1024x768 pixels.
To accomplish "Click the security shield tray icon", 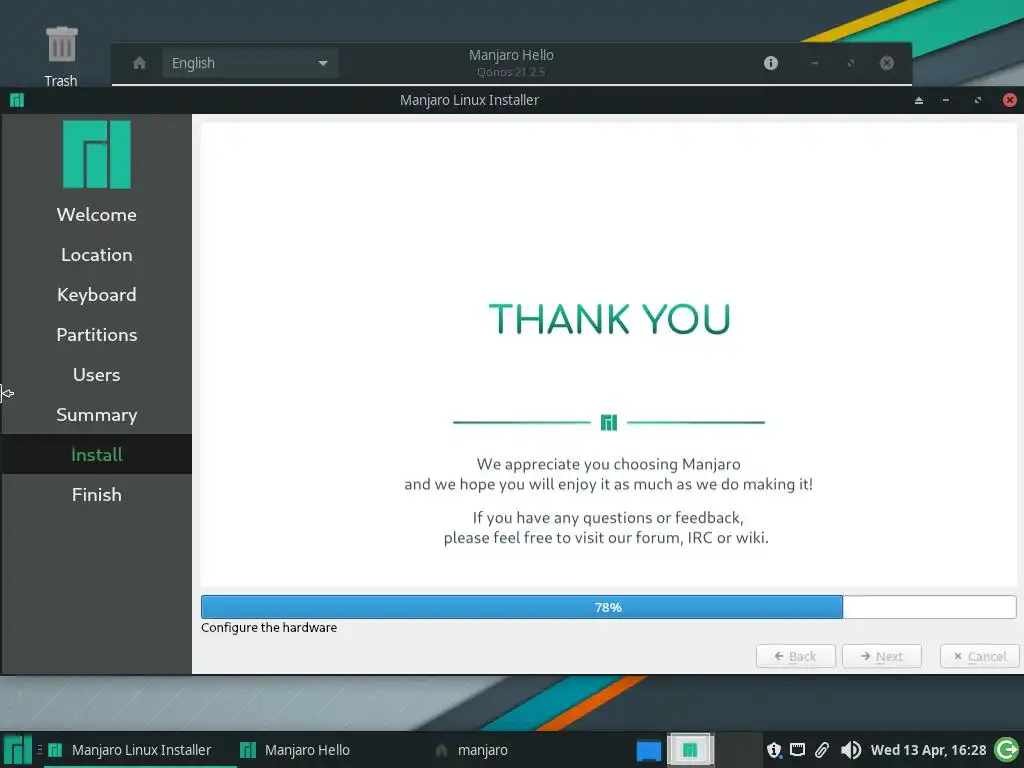I will [774, 750].
